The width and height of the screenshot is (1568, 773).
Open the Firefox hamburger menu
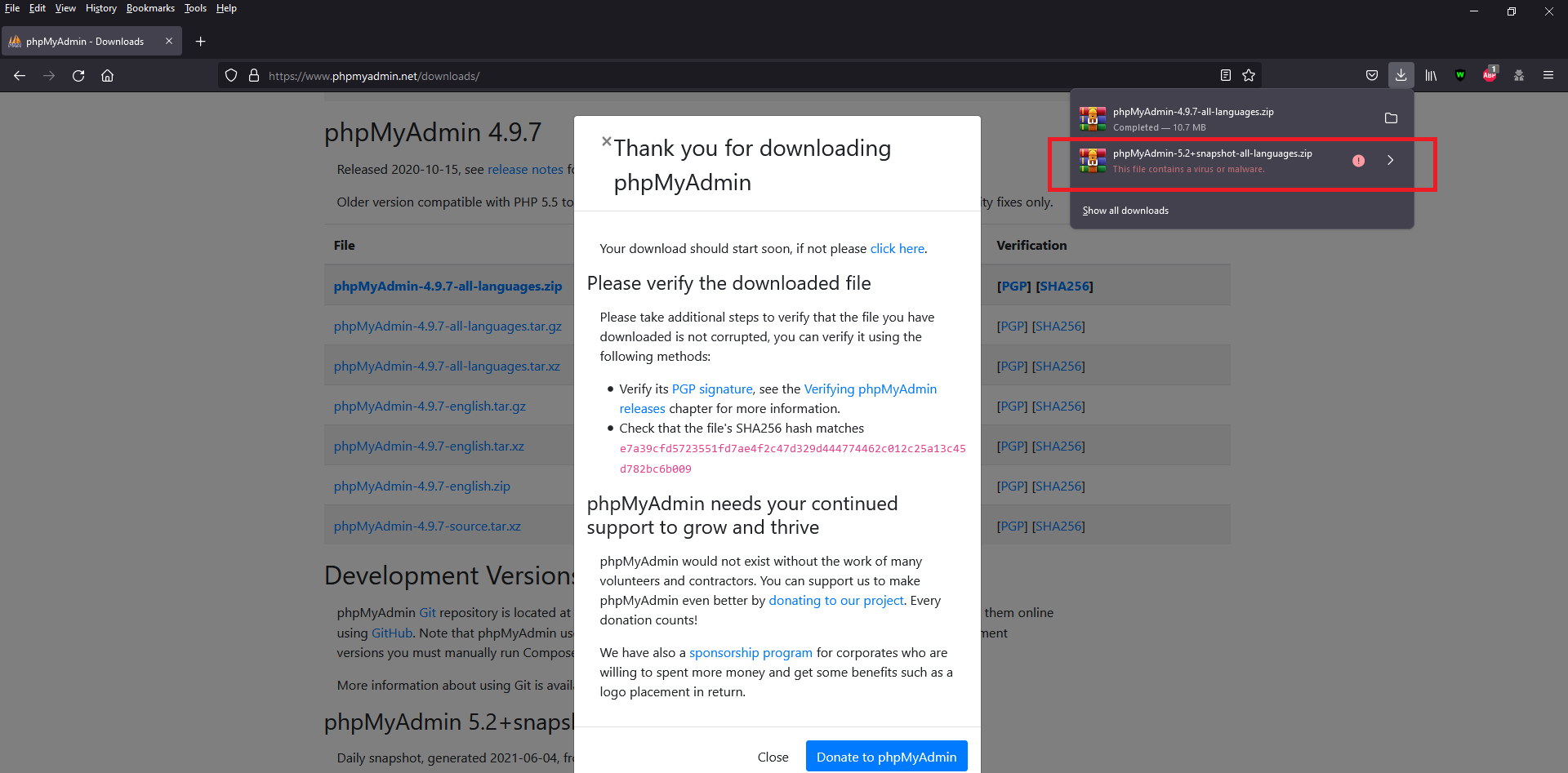tap(1548, 75)
